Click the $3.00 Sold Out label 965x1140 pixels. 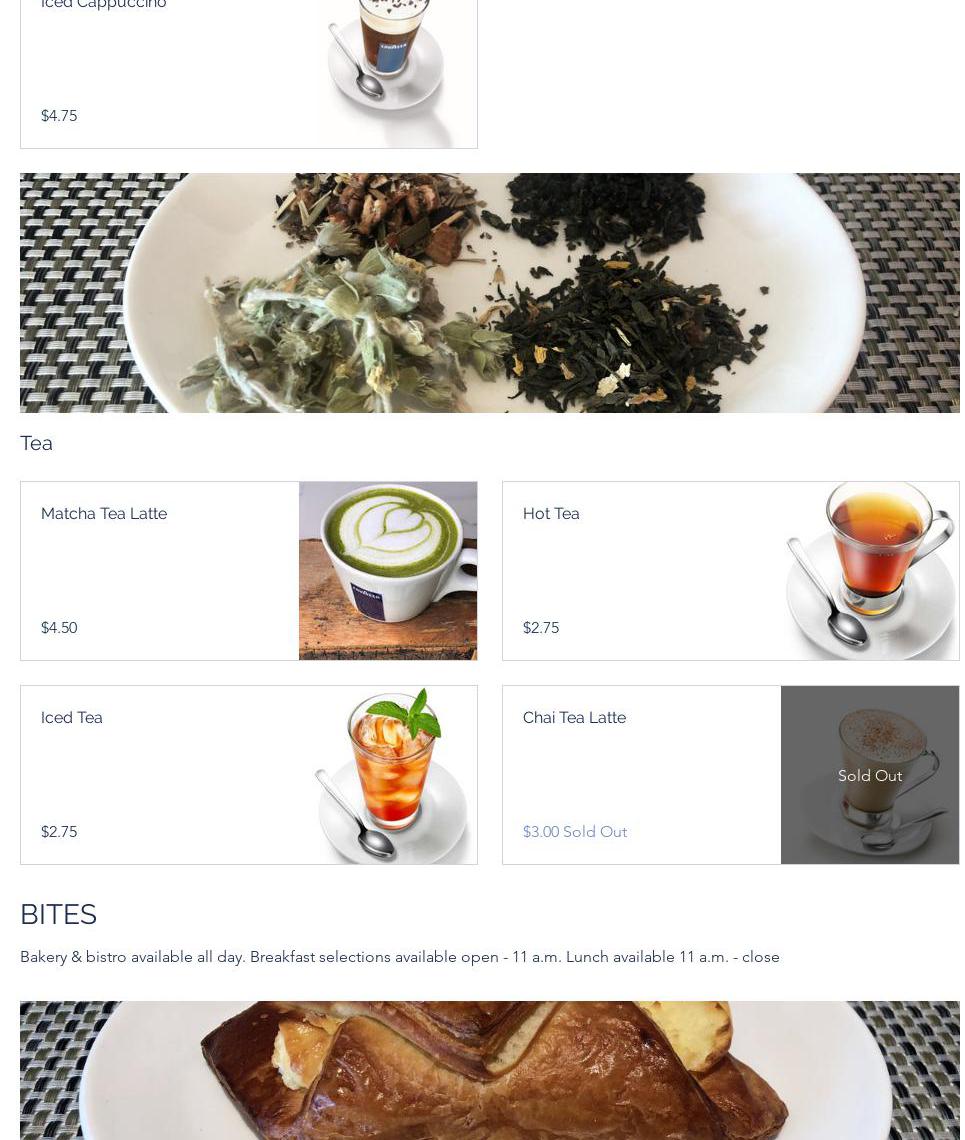[574, 832]
